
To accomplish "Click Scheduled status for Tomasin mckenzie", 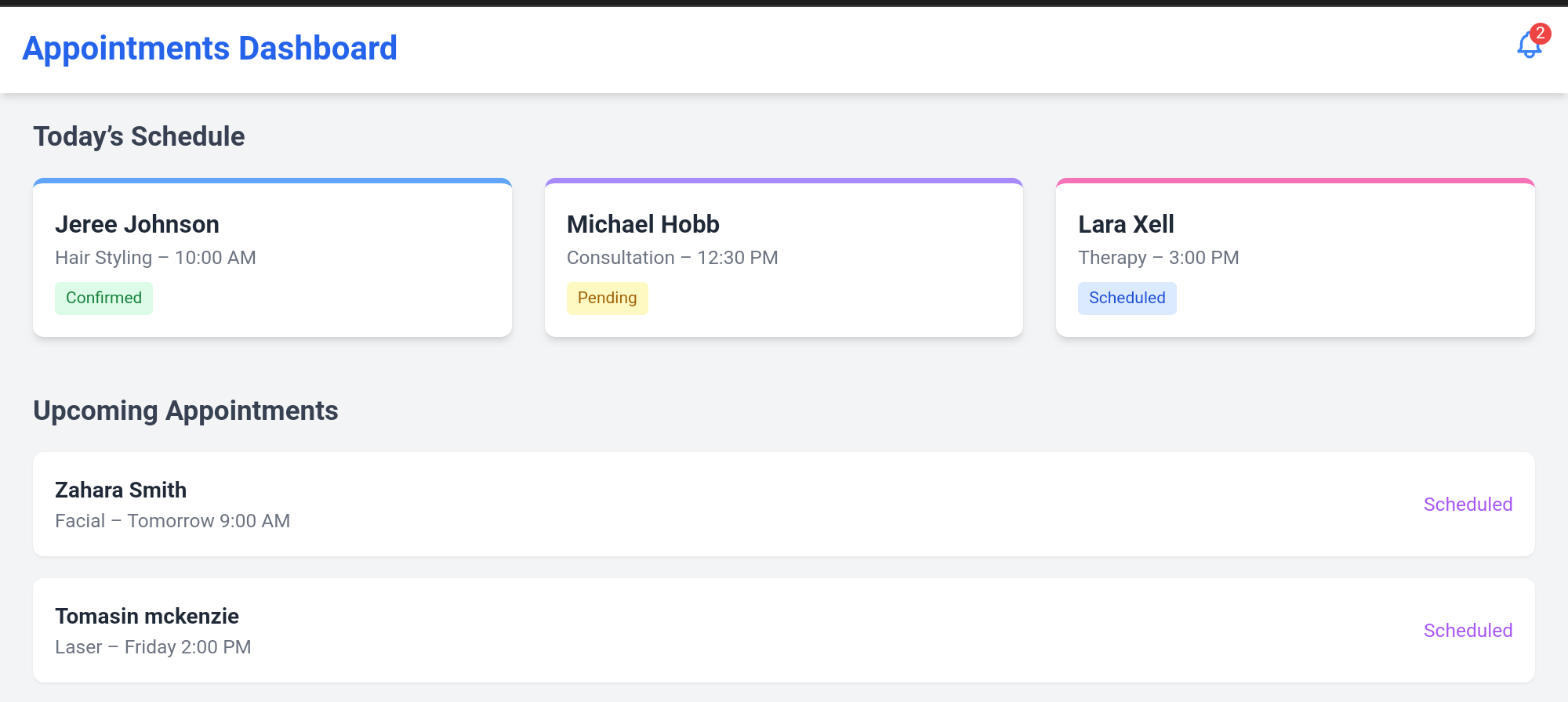I will click(x=1468, y=631).
